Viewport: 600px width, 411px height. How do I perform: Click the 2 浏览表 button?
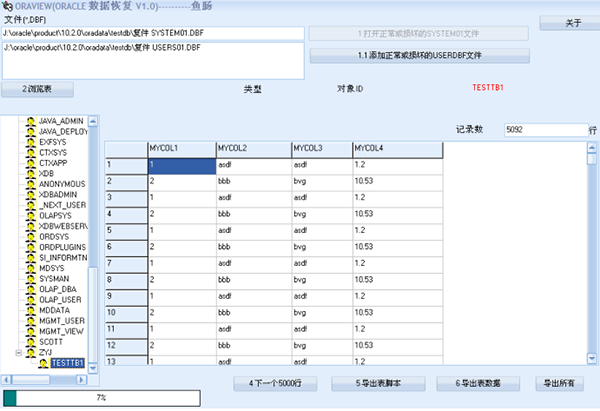tap(37, 89)
